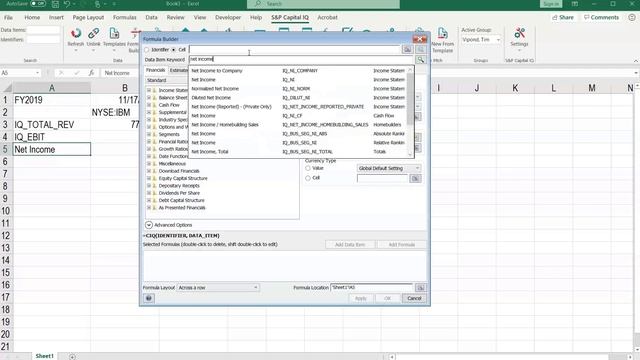
Task: Click the currency cell range picker icon
Action: coord(416,178)
